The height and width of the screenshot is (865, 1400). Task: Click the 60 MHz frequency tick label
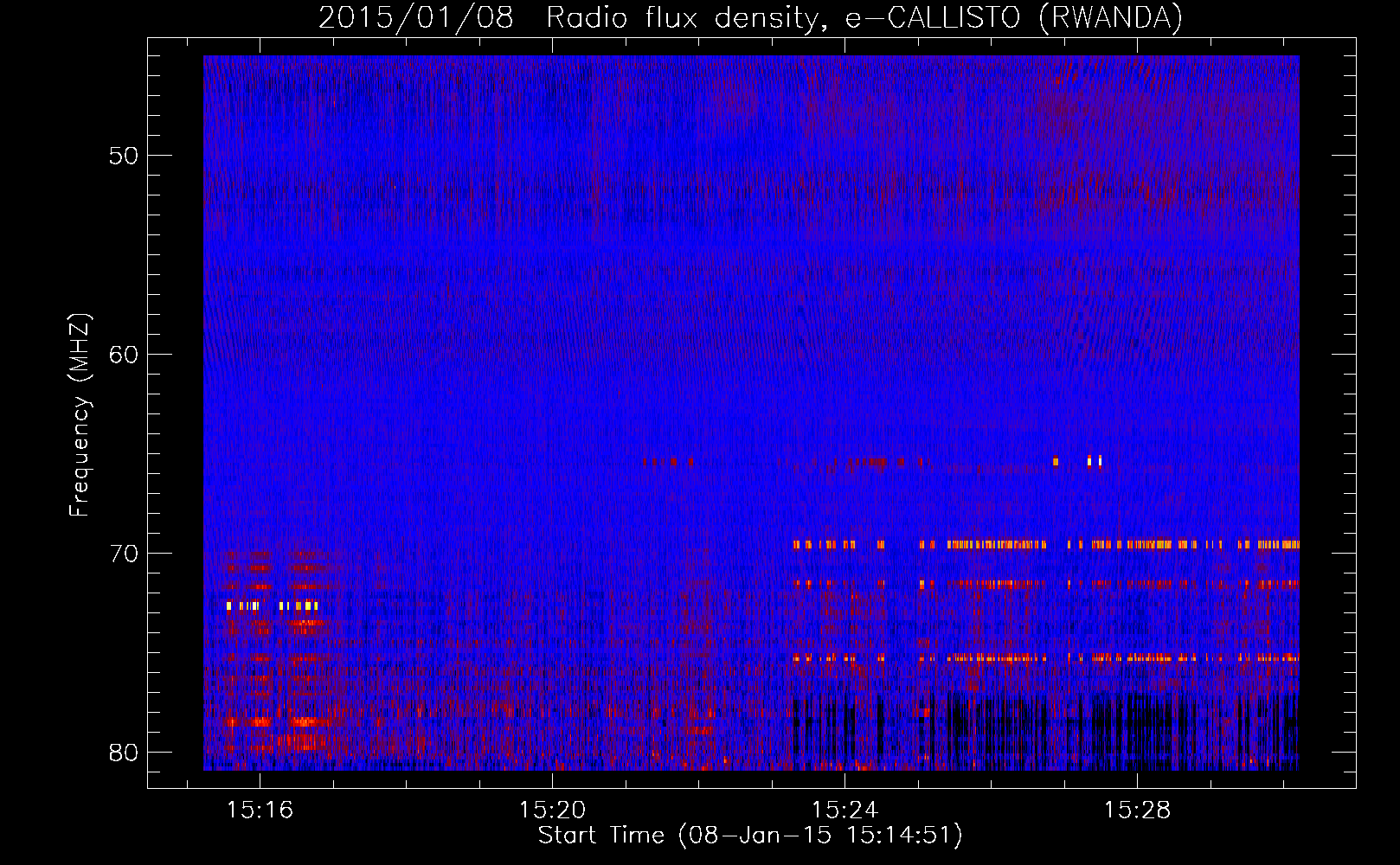tap(124, 355)
